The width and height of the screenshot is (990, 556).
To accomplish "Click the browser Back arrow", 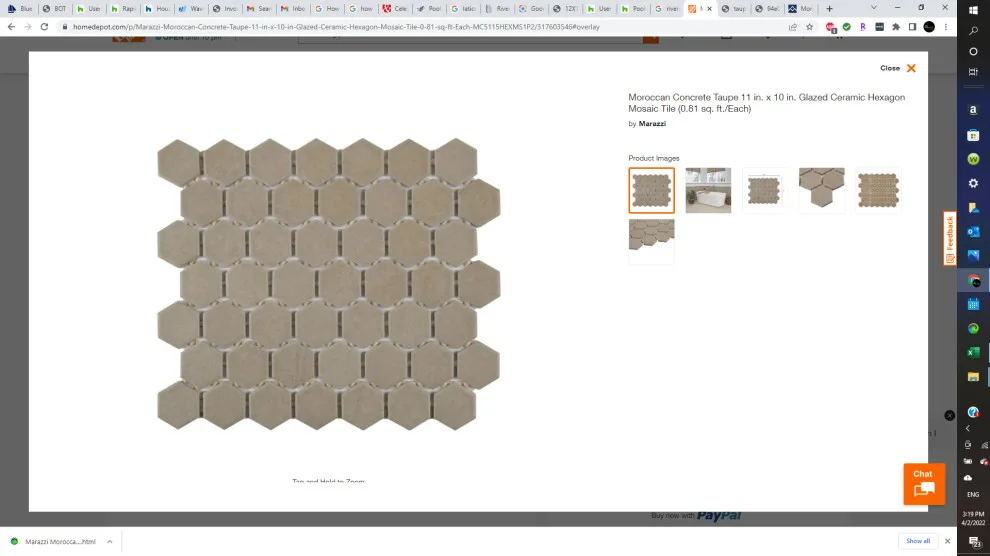I will (11, 27).
